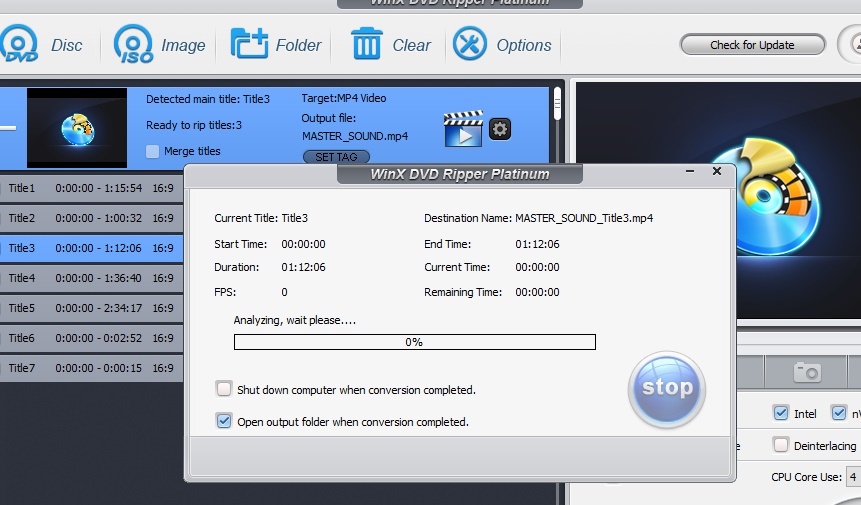Click the Target:MP4 Video label
The image size is (861, 505).
tap(344, 98)
